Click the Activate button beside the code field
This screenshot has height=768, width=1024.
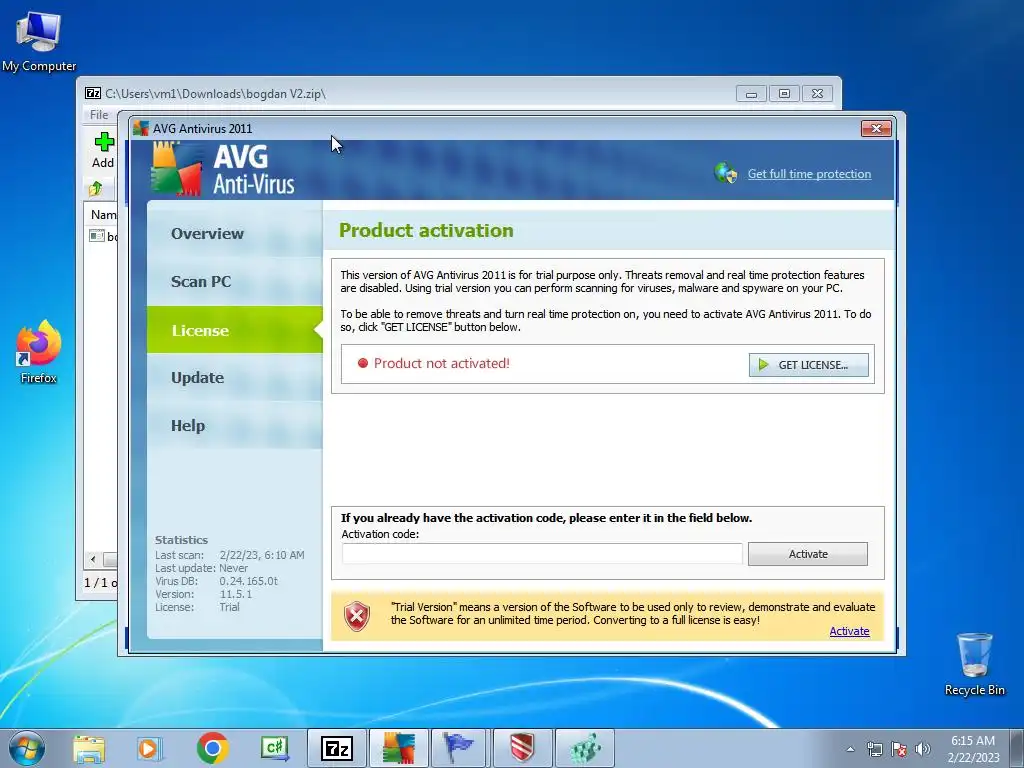pos(808,554)
